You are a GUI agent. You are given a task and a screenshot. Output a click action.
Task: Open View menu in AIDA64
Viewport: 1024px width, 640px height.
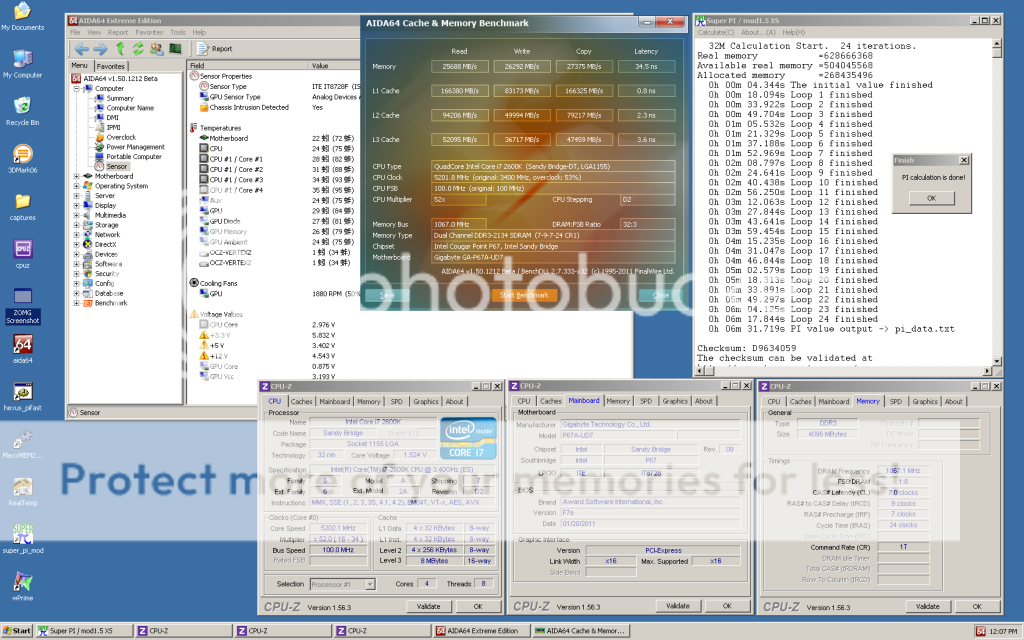tap(94, 32)
